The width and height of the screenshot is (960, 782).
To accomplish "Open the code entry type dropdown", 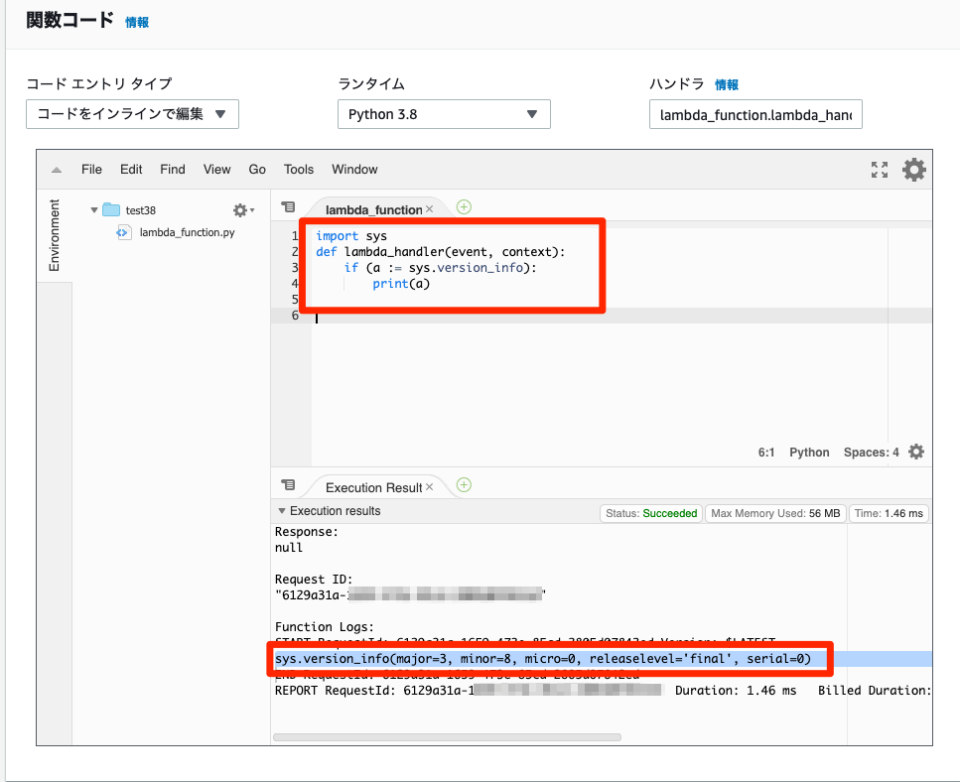I will tap(132, 114).
